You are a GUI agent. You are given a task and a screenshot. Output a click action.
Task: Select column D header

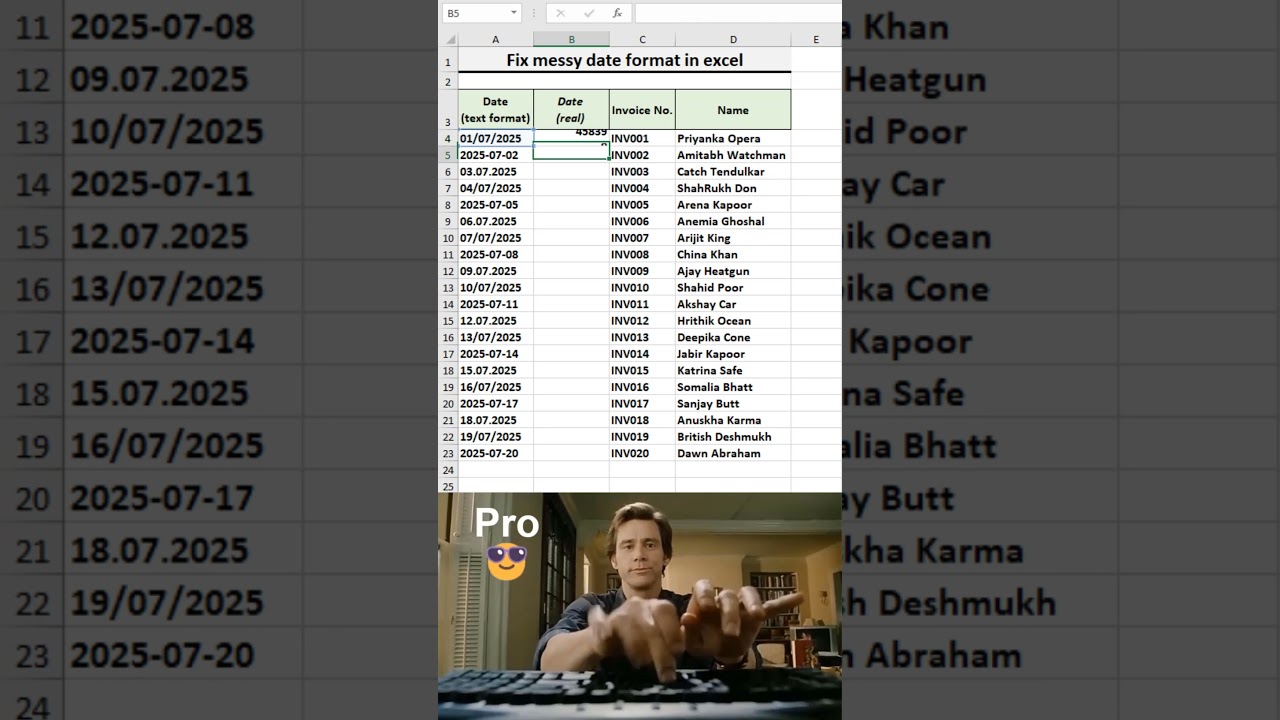733,40
